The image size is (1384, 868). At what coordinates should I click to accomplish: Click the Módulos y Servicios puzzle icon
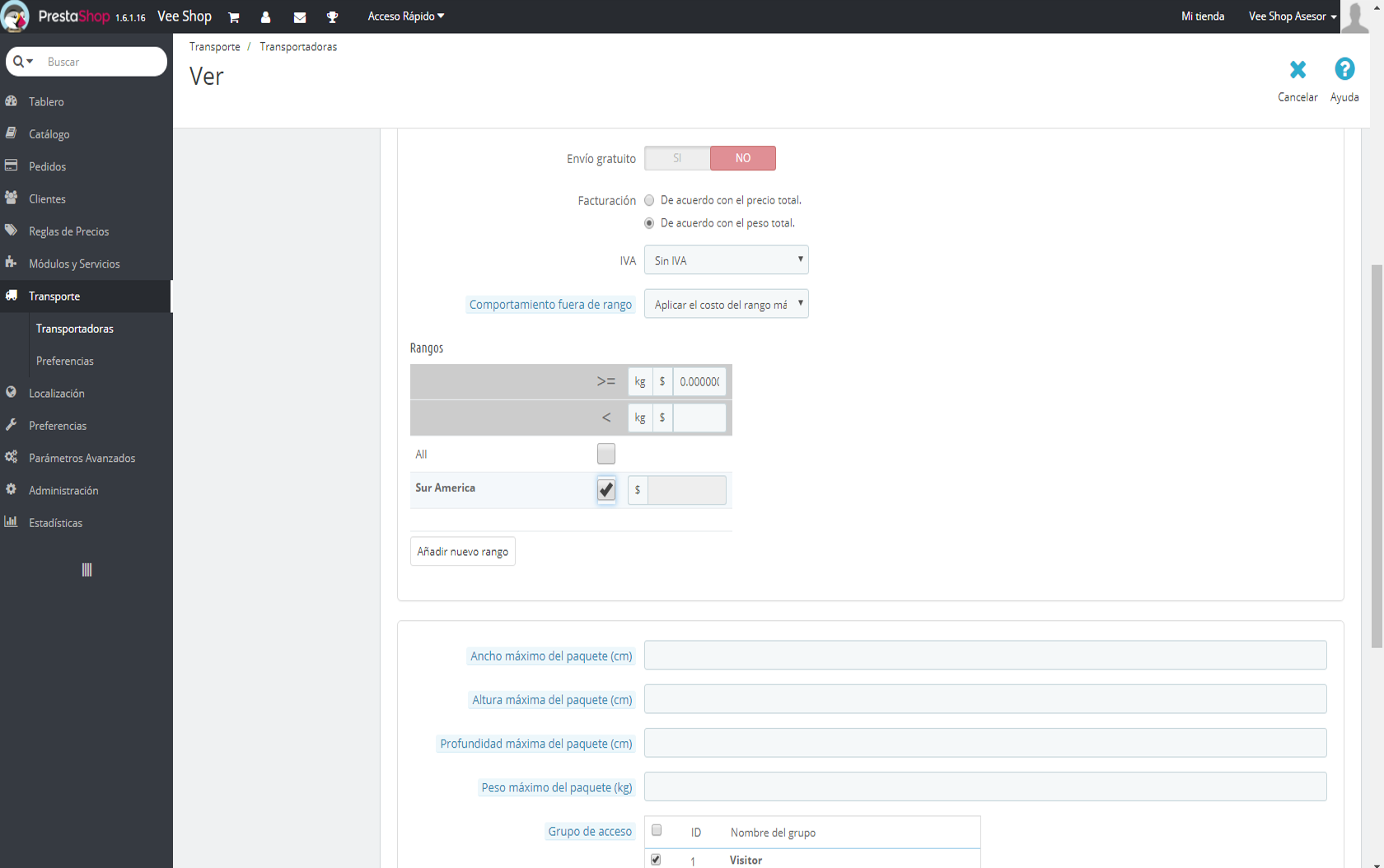point(12,263)
